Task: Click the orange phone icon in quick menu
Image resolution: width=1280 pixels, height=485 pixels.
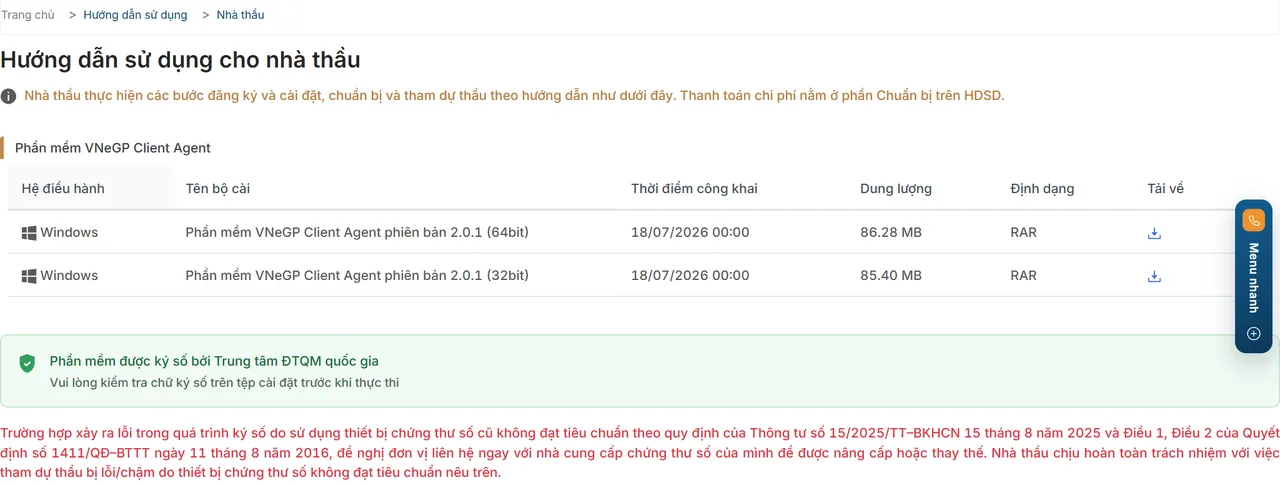Action: pos(1253,220)
